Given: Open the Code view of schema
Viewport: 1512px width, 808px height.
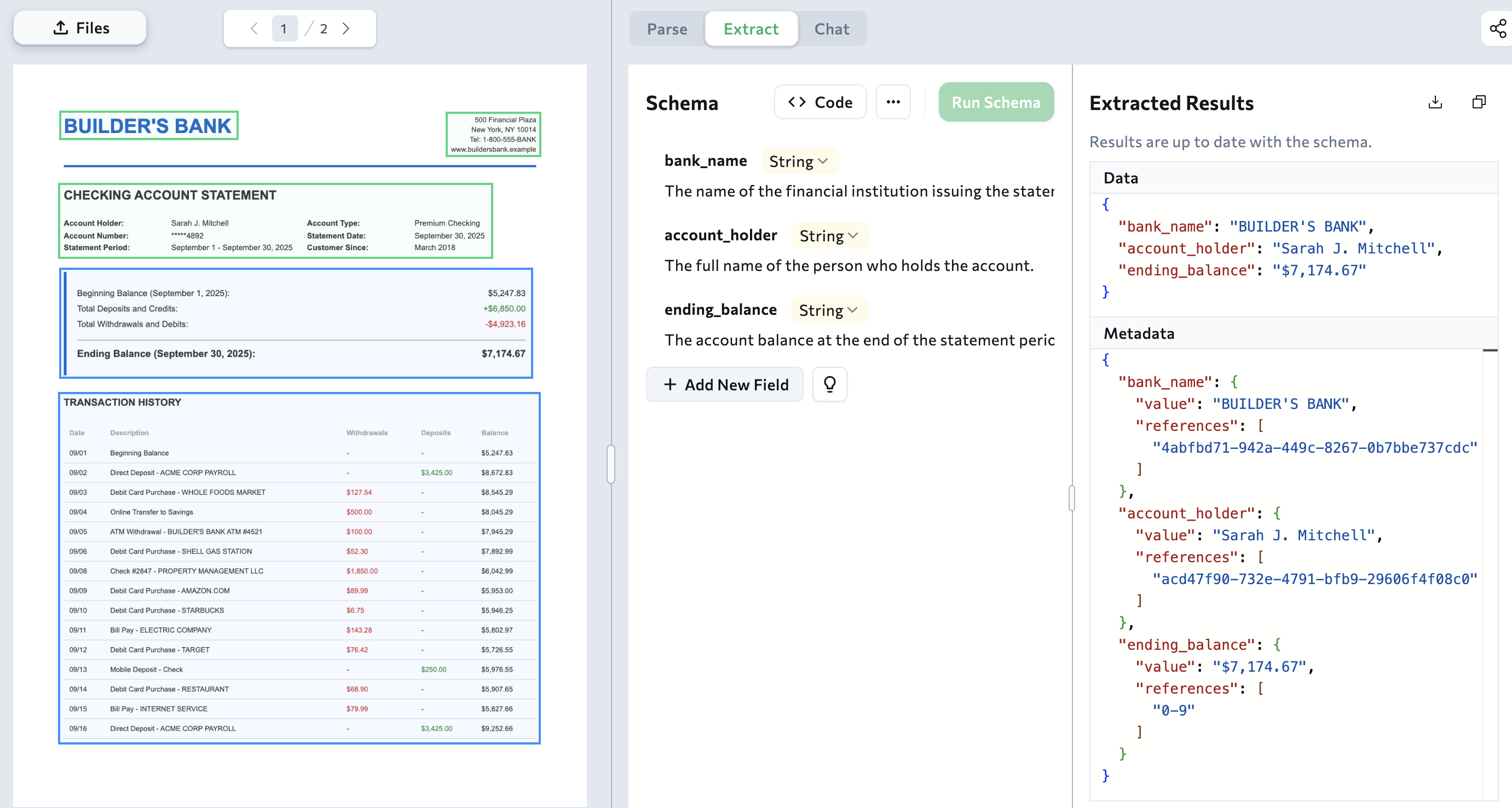Looking at the screenshot, I should (820, 102).
